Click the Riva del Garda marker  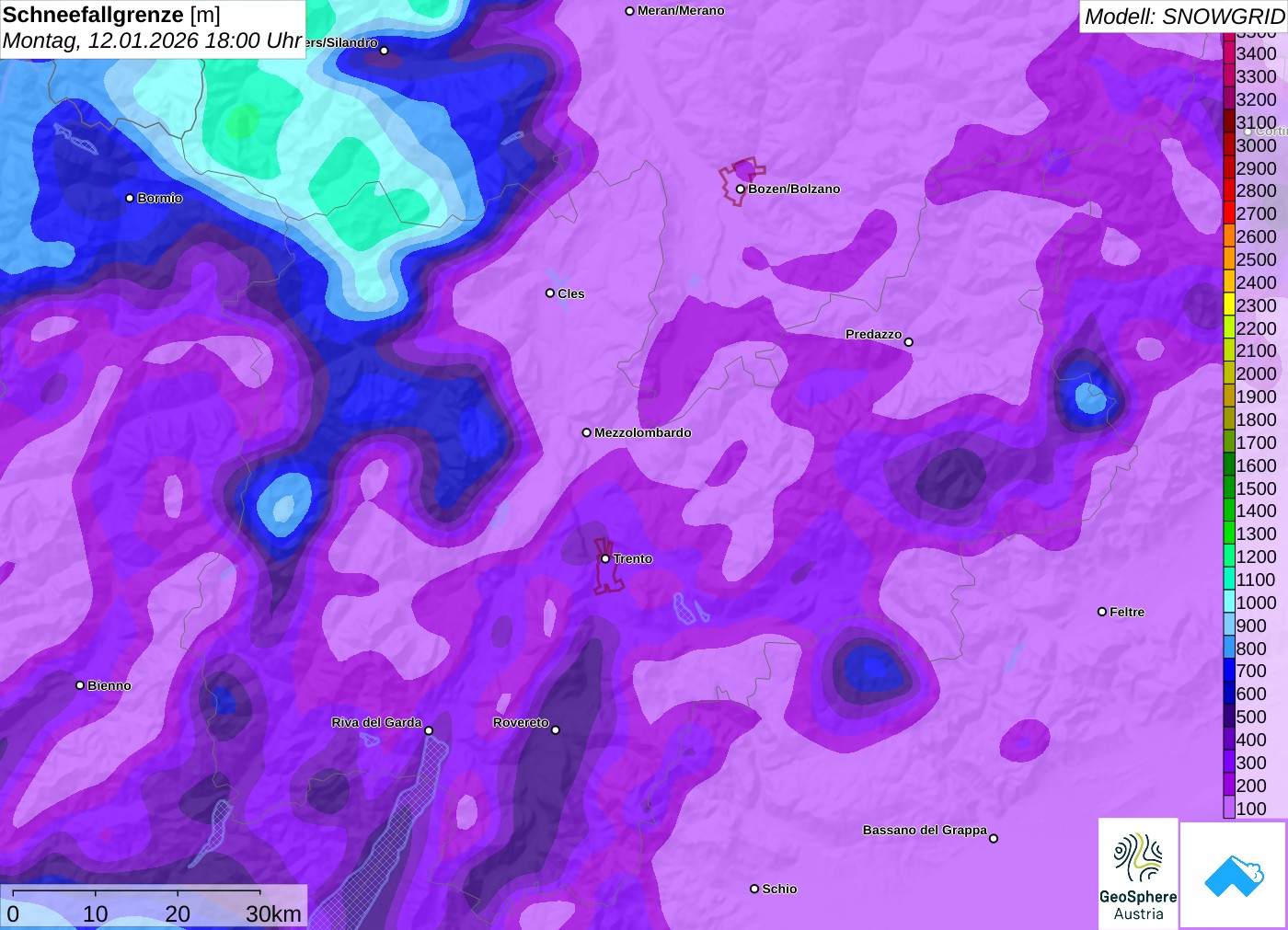429,730
